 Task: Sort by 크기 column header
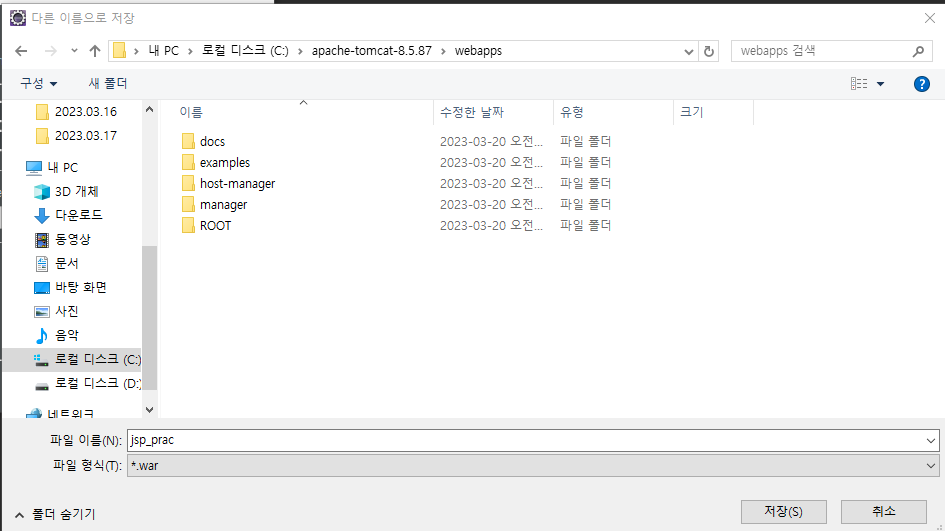pyautogui.click(x=691, y=112)
